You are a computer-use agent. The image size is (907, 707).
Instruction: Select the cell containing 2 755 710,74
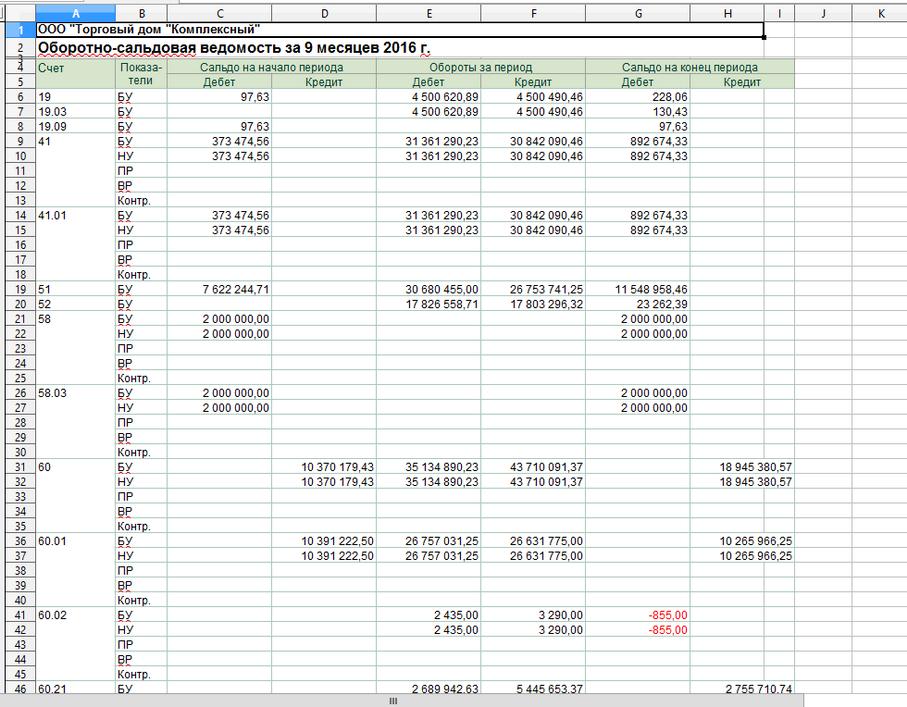[x=741, y=689]
